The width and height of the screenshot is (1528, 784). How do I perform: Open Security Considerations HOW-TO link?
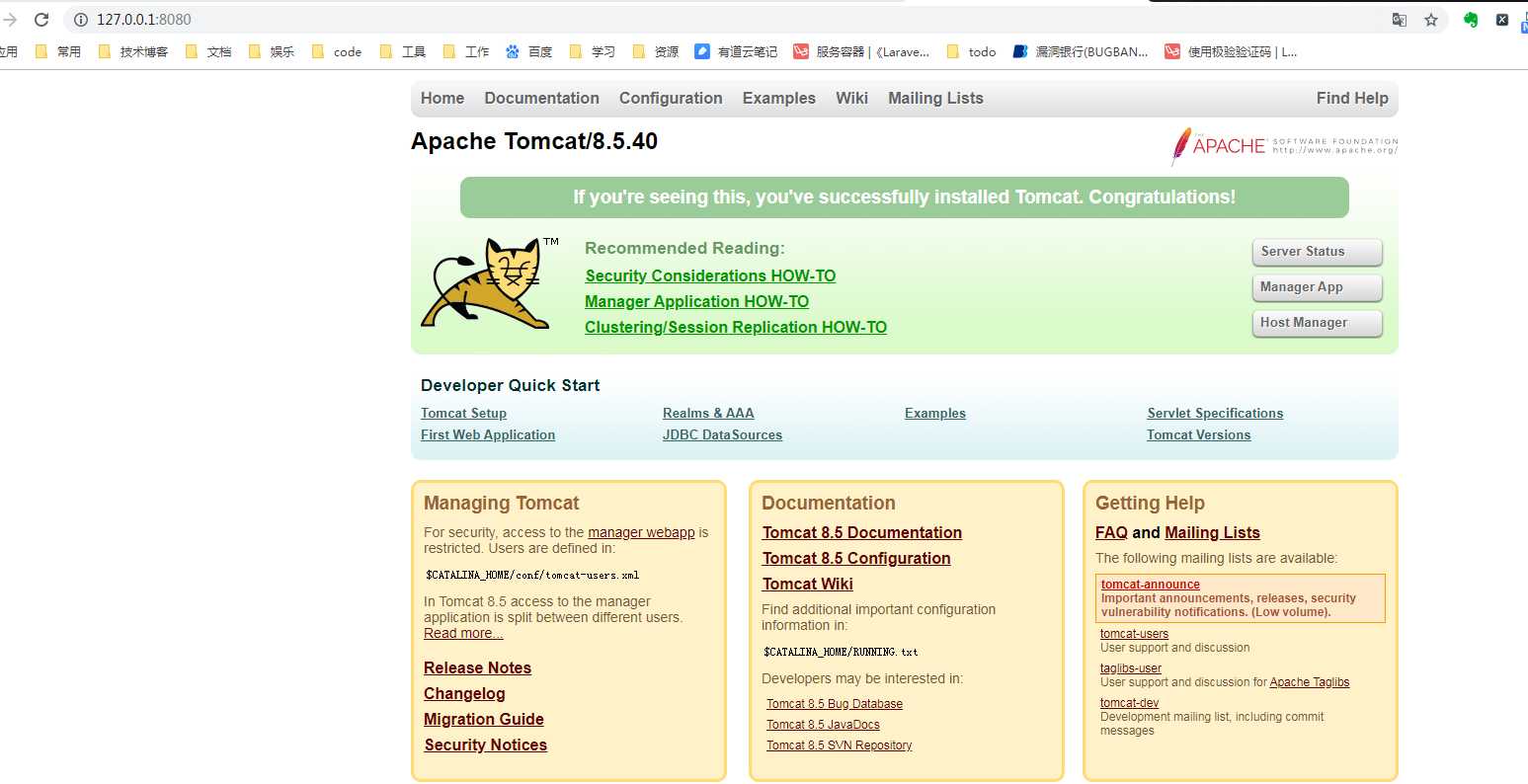click(710, 275)
